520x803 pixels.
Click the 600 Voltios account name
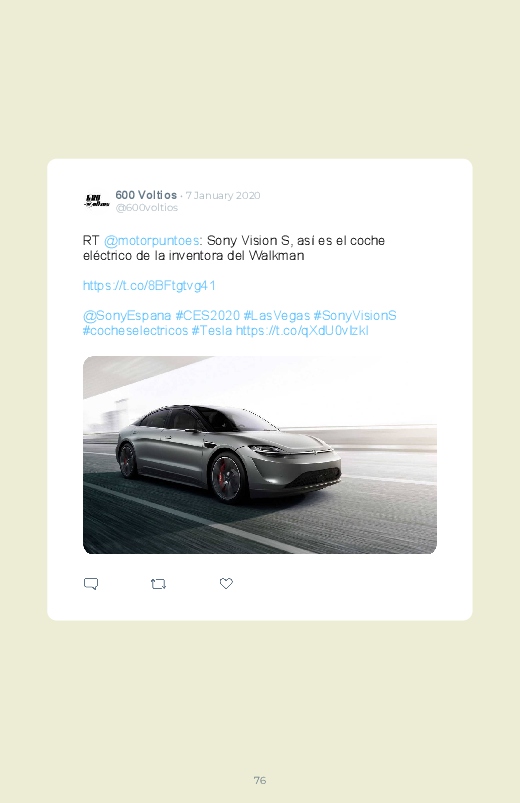(x=146, y=195)
